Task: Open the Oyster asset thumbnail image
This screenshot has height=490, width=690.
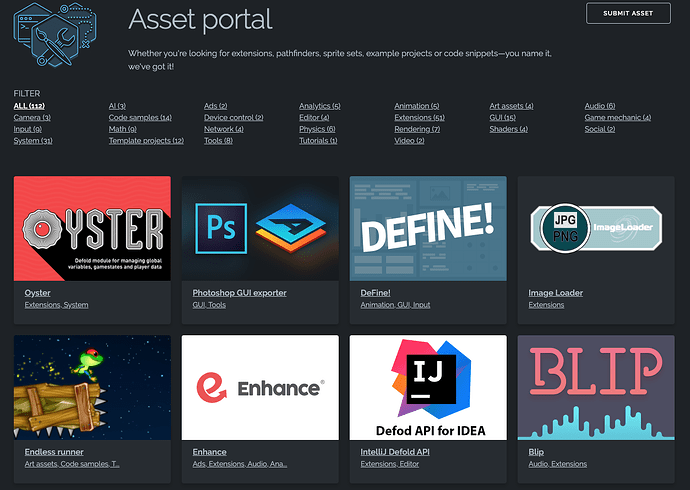Action: (93, 229)
